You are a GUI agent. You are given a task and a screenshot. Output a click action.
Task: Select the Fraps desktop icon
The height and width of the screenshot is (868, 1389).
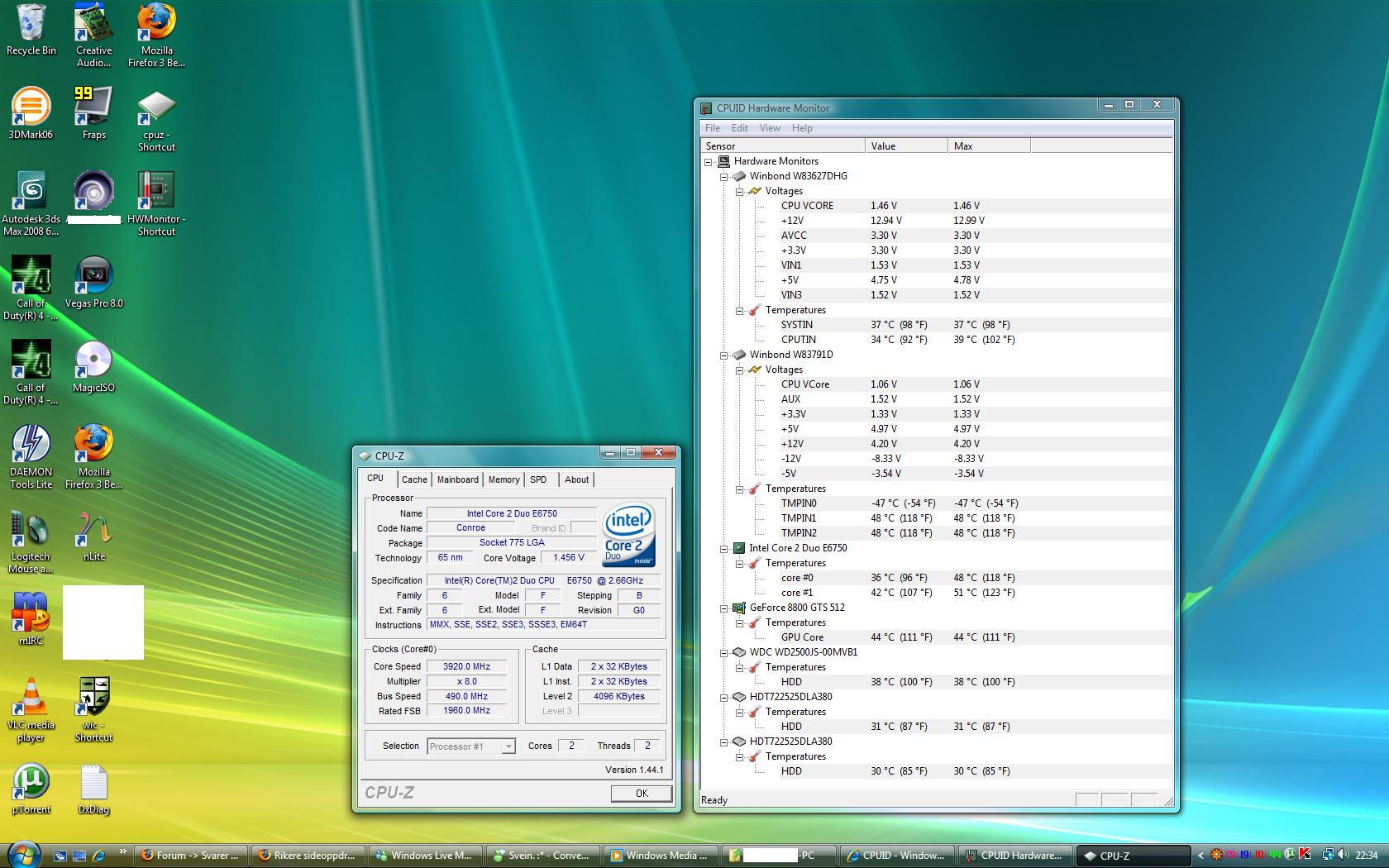(x=93, y=113)
